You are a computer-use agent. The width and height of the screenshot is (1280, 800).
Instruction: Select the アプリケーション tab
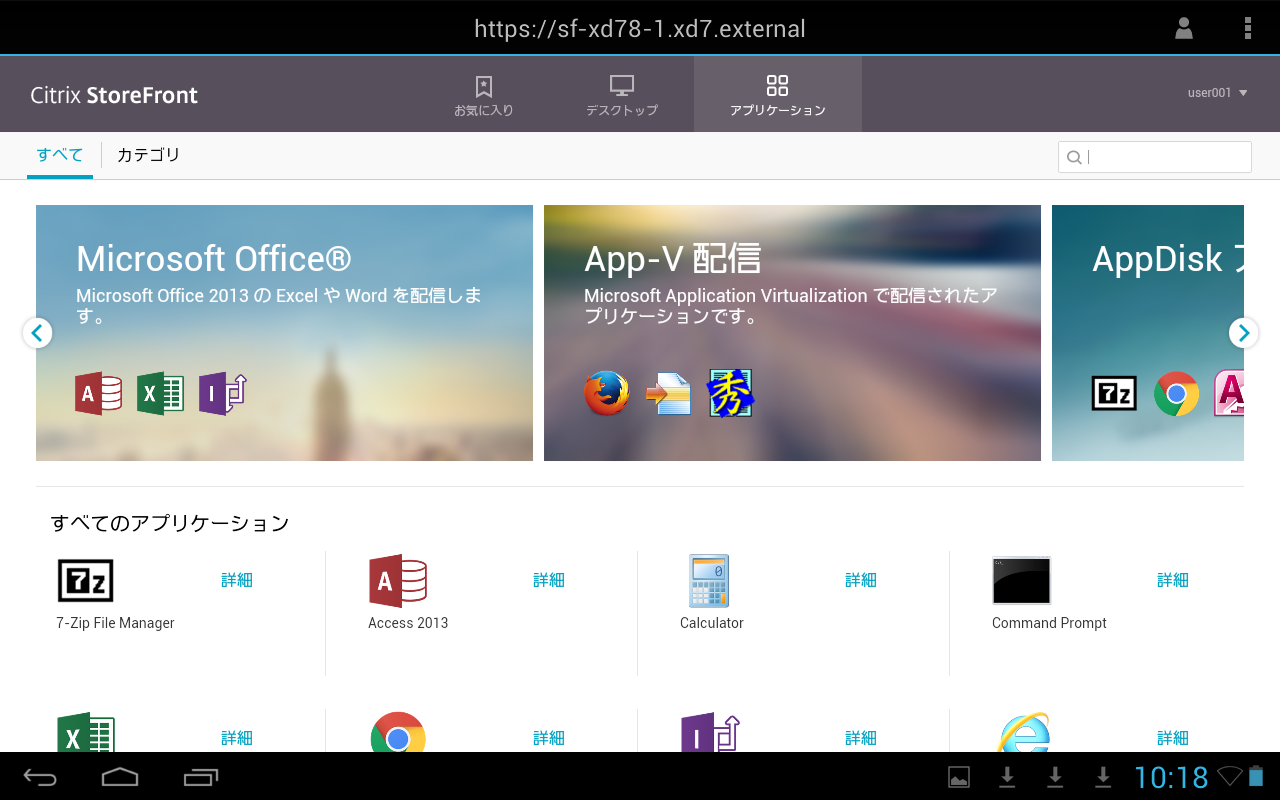coord(778,94)
